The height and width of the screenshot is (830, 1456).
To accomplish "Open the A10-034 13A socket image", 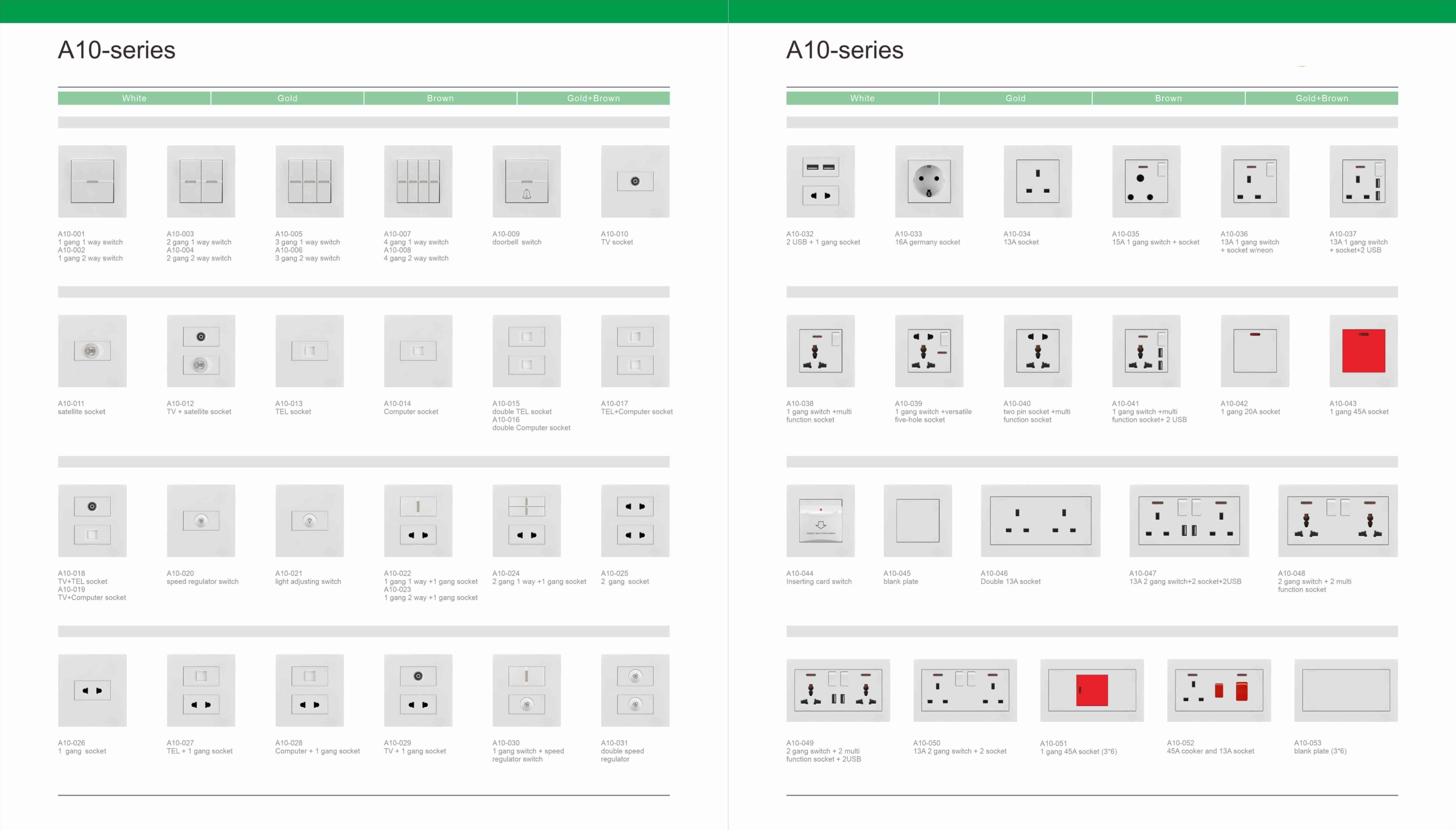I will [1038, 181].
